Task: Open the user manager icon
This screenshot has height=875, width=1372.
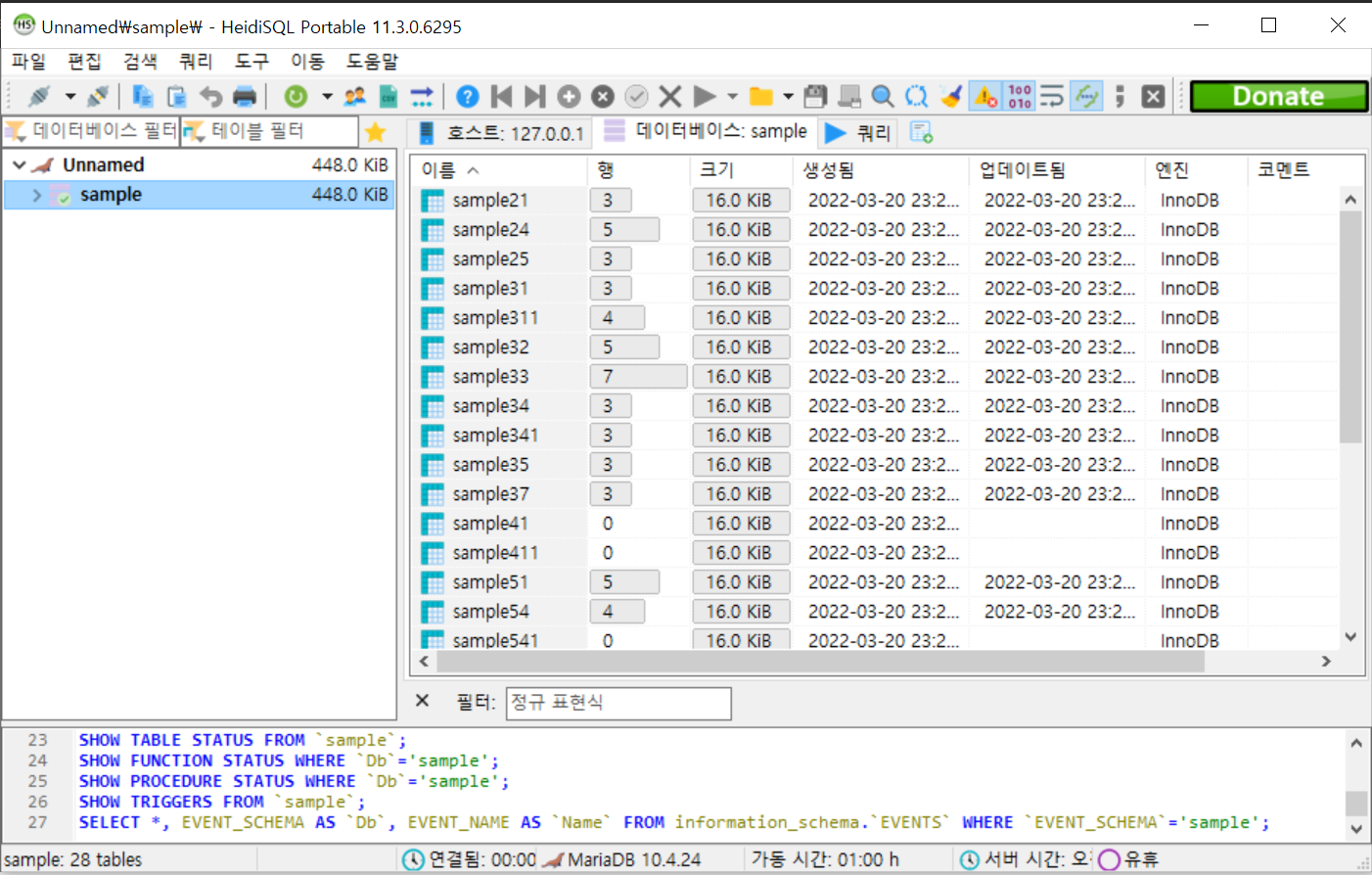Action: pos(355,96)
